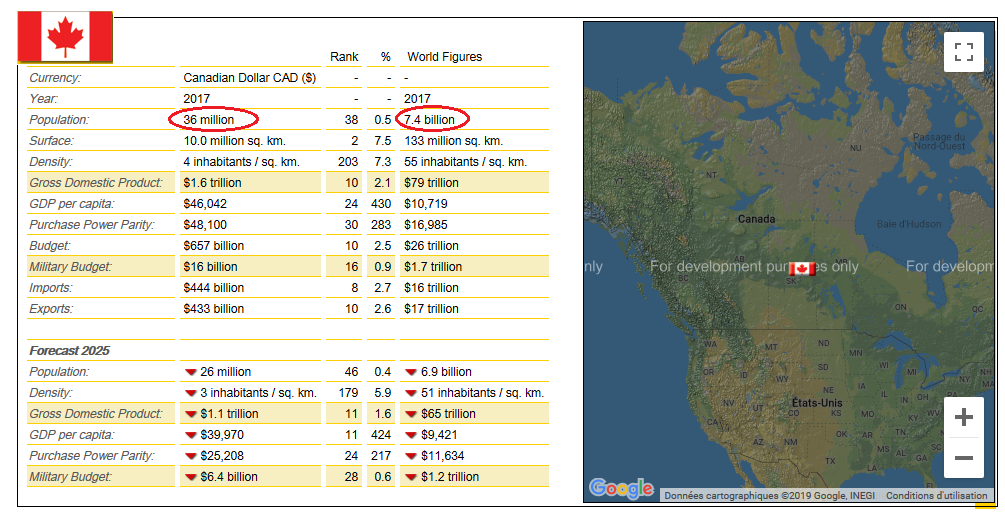Click the 6.9 billion forecast world population
The height and width of the screenshot is (514, 1005).
coord(446,372)
